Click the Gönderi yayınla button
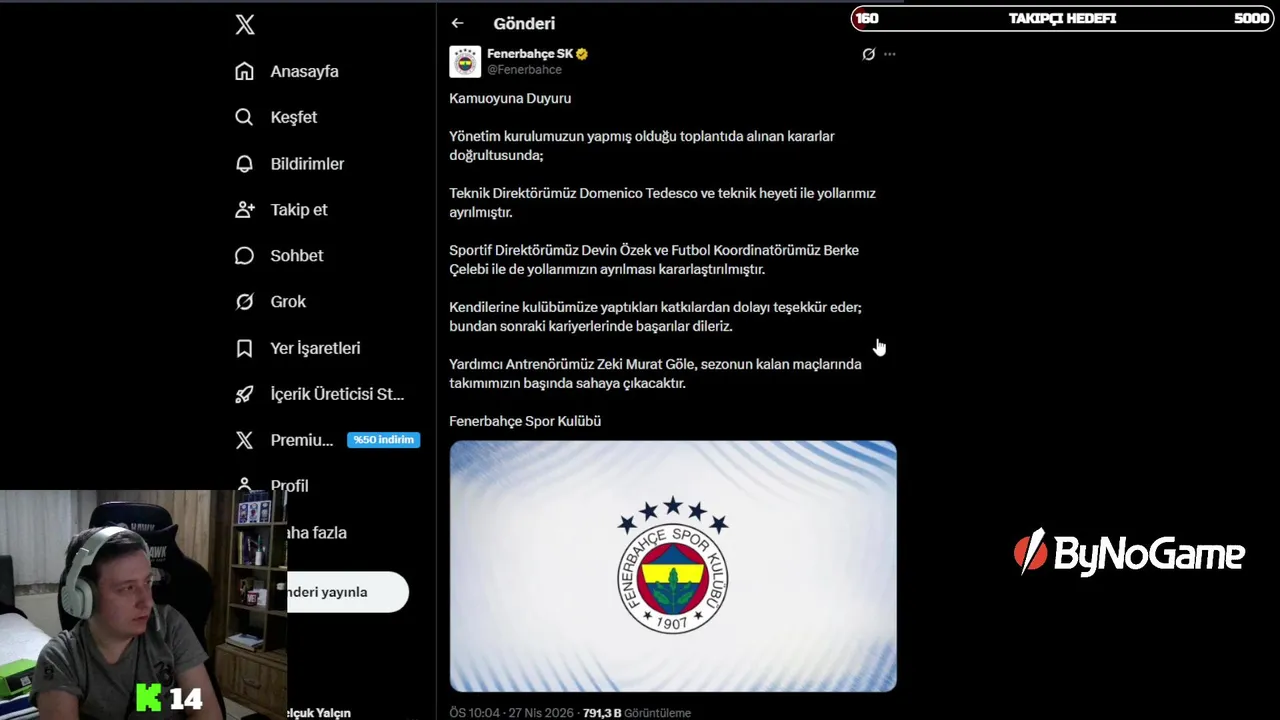This screenshot has width=1280, height=720. point(347,592)
